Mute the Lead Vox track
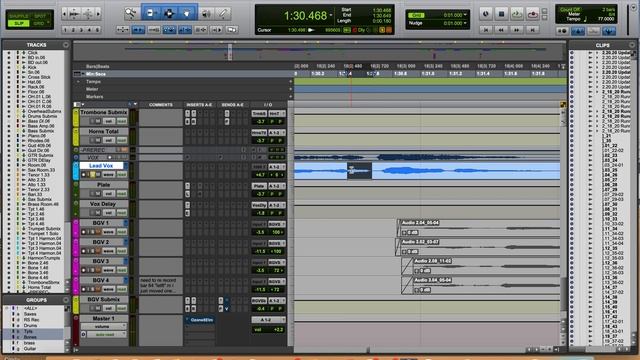This screenshot has height=360, width=640. (98, 175)
